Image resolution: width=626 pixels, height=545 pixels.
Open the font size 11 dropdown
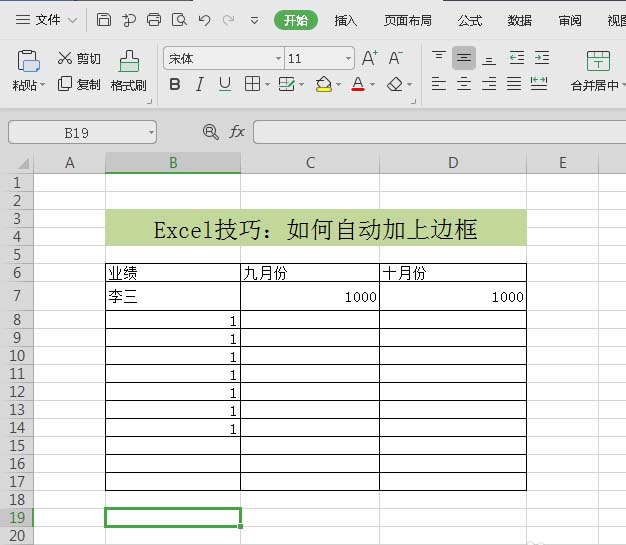(348, 59)
